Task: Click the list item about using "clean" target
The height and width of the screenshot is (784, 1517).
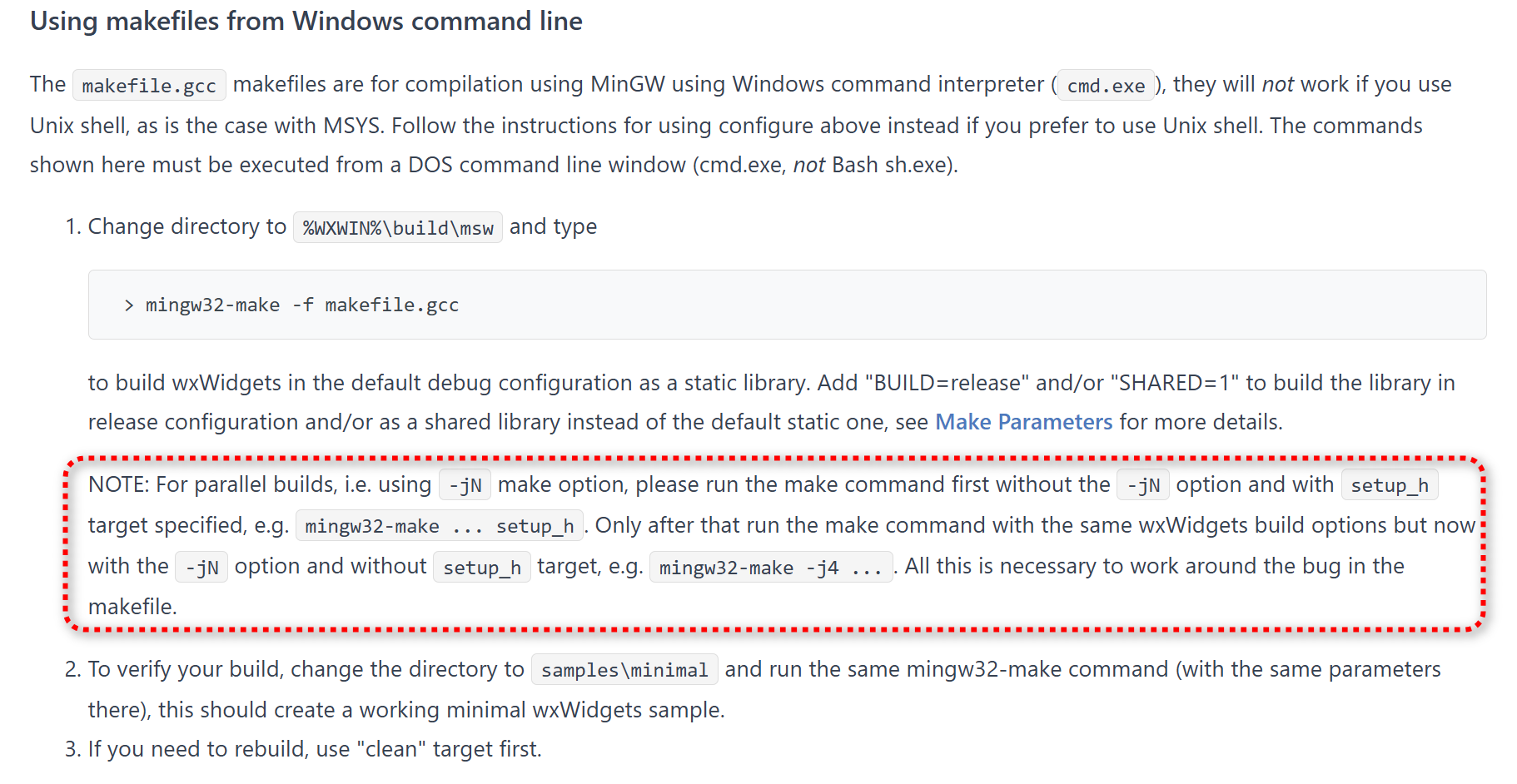Action: (x=314, y=749)
